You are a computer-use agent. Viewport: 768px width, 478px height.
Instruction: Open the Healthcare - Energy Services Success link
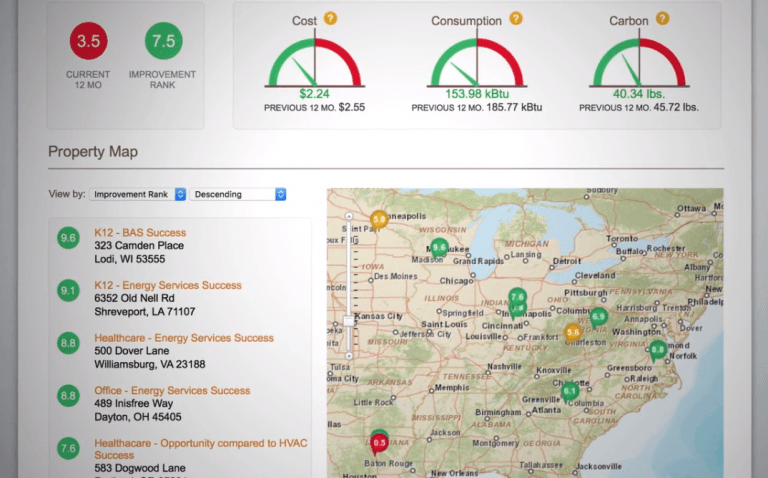coord(184,338)
